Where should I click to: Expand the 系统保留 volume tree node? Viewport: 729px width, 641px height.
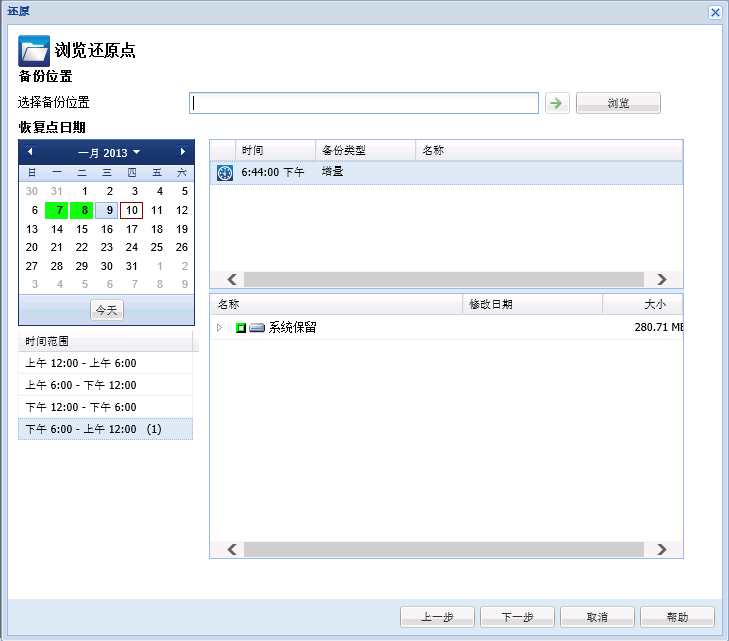tap(220, 328)
